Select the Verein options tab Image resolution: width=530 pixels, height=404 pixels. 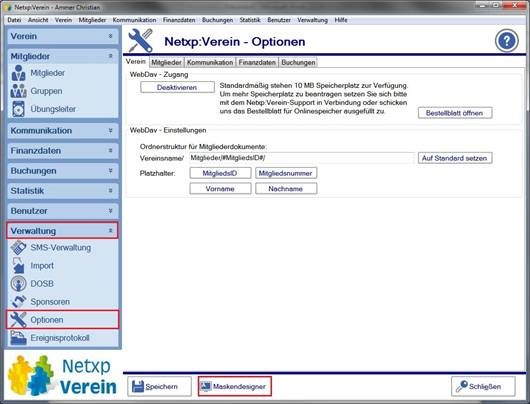coord(136,62)
